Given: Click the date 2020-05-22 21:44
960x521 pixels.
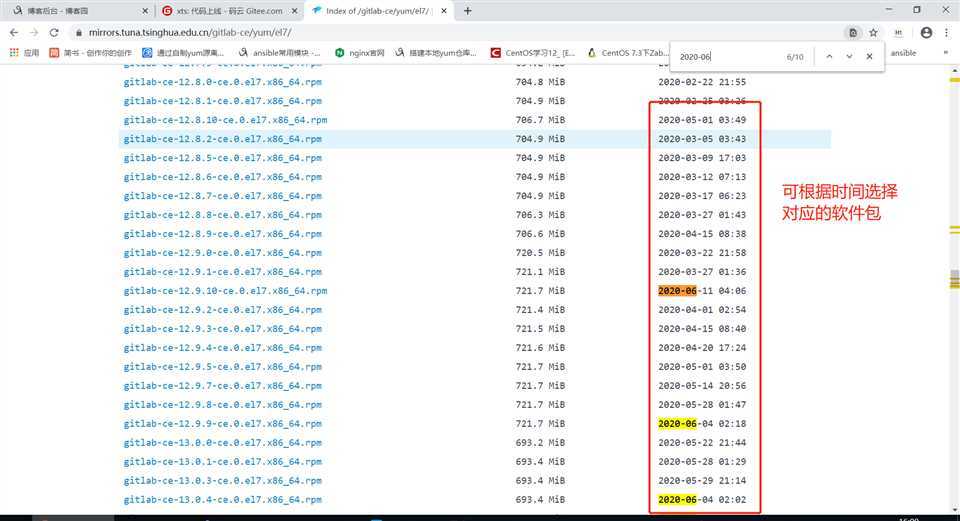Looking at the screenshot, I should [702, 443].
